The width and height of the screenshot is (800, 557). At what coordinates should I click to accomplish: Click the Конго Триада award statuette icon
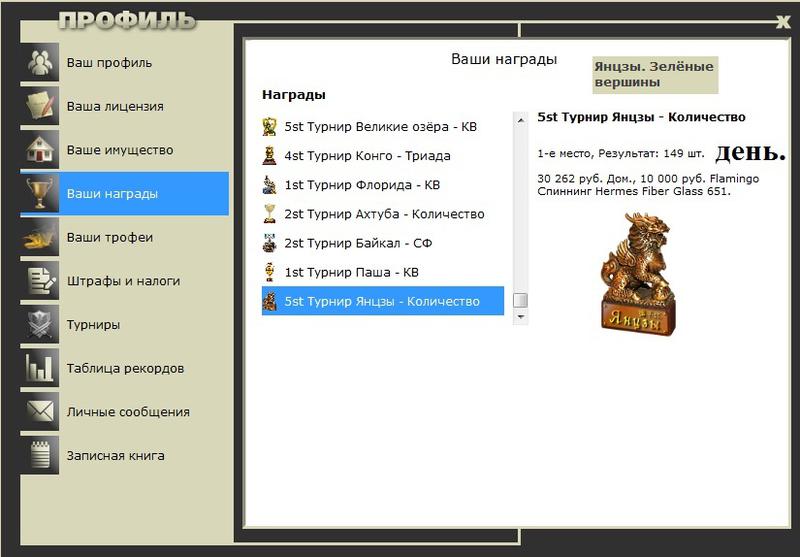coord(269,156)
